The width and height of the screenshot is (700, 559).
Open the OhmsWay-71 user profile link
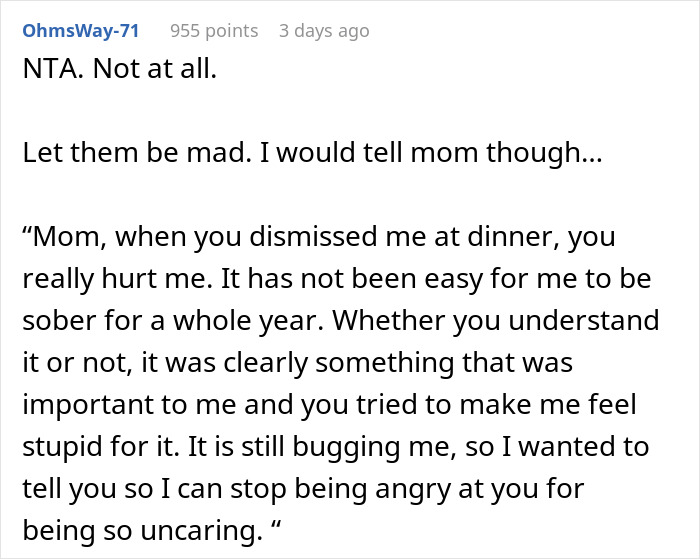tap(81, 31)
